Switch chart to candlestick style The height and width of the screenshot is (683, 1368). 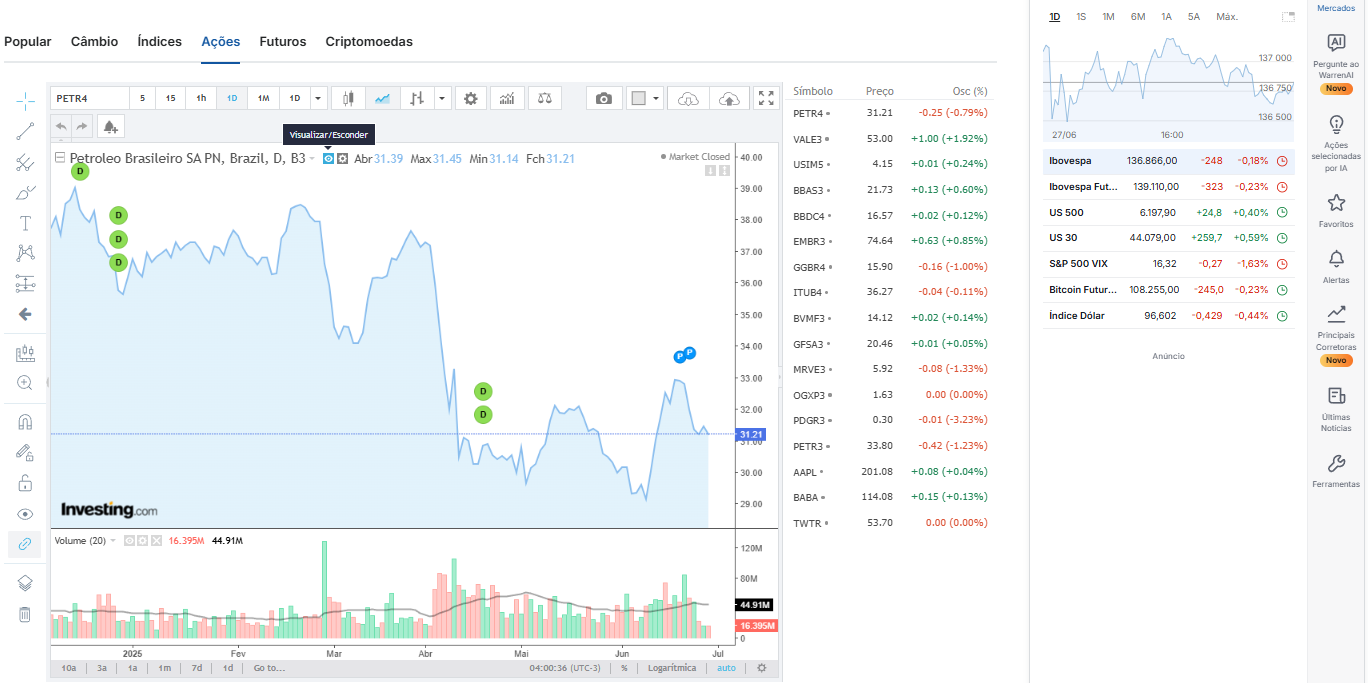(348, 98)
